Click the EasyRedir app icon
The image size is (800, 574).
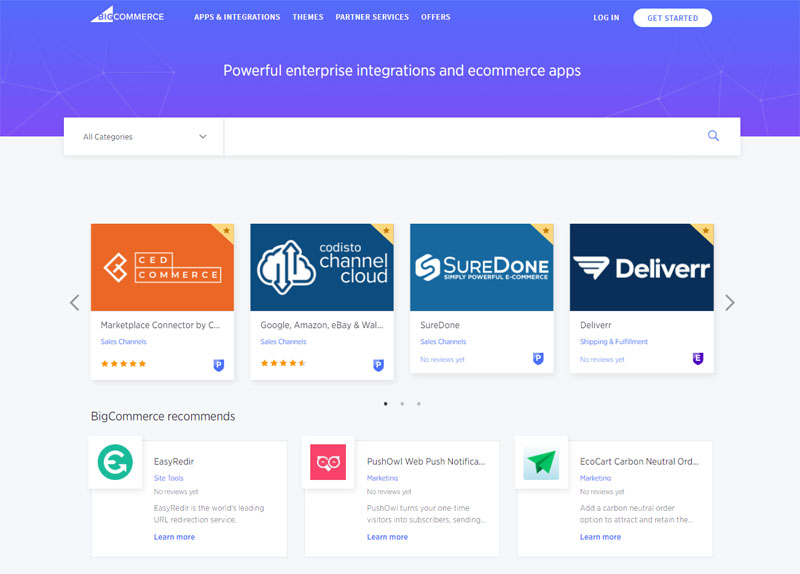pyautogui.click(x=115, y=462)
